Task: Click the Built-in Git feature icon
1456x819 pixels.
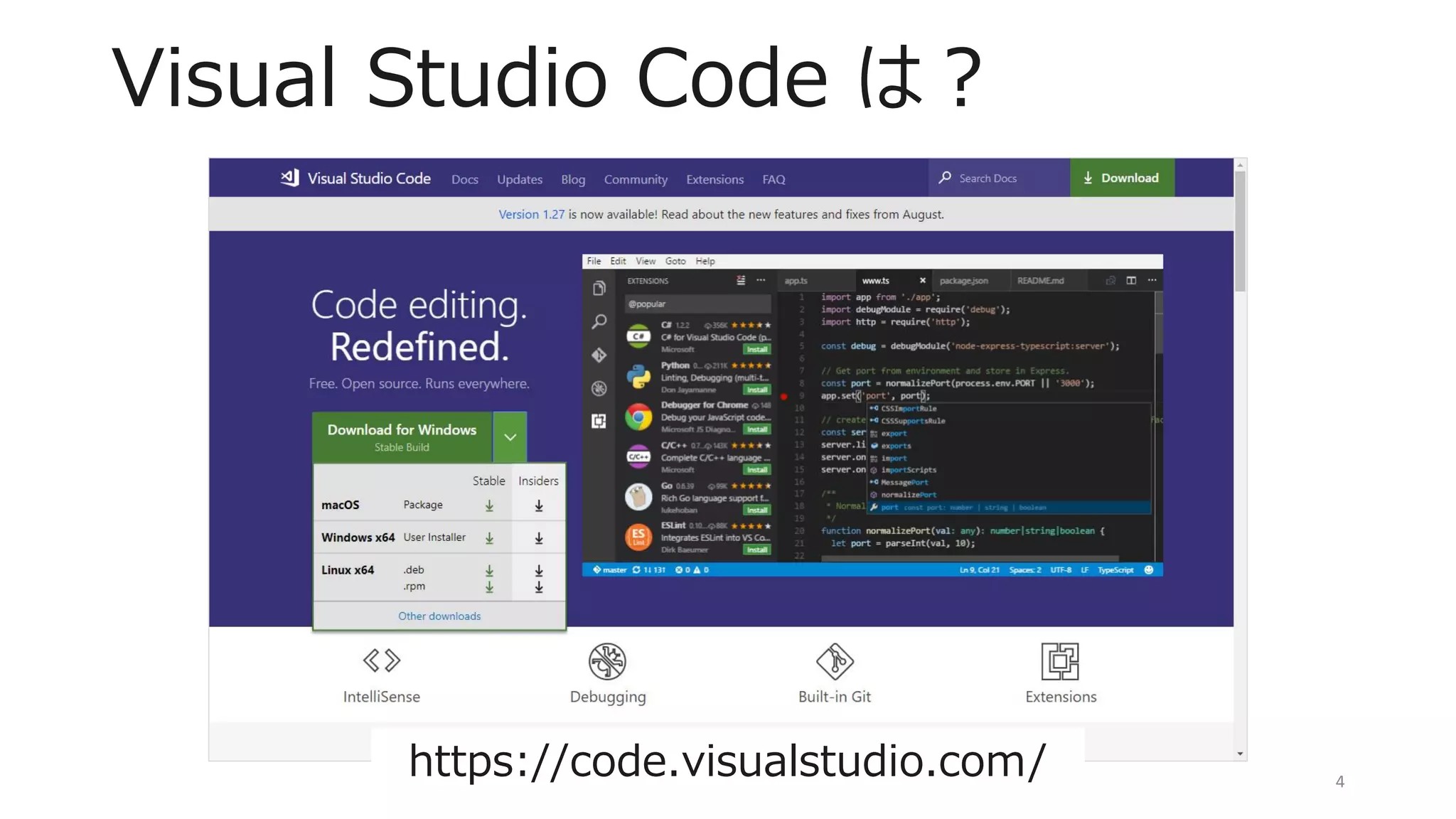Action: [x=835, y=661]
